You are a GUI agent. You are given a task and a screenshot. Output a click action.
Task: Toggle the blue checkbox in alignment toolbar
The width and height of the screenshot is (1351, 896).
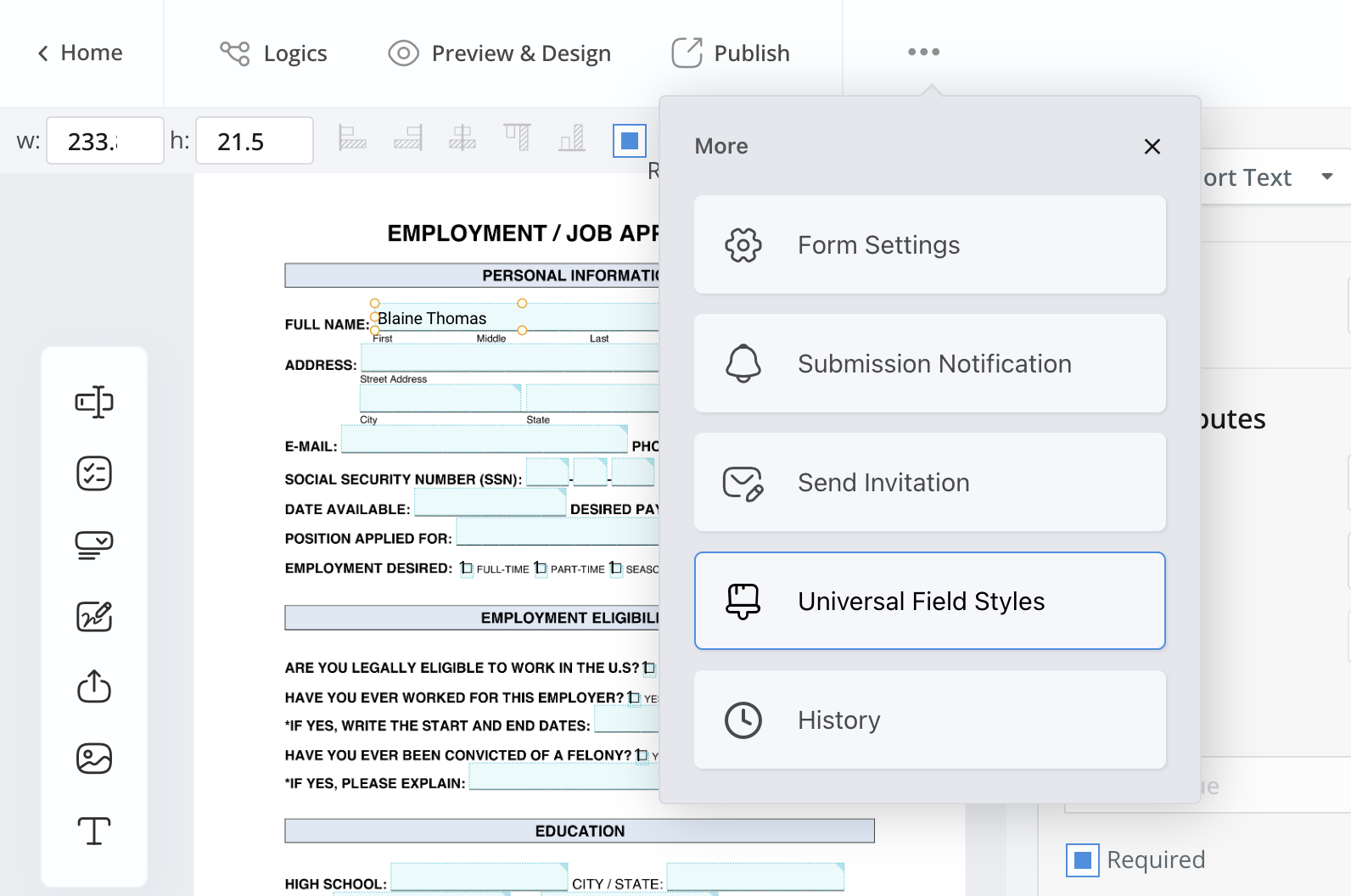[630, 141]
